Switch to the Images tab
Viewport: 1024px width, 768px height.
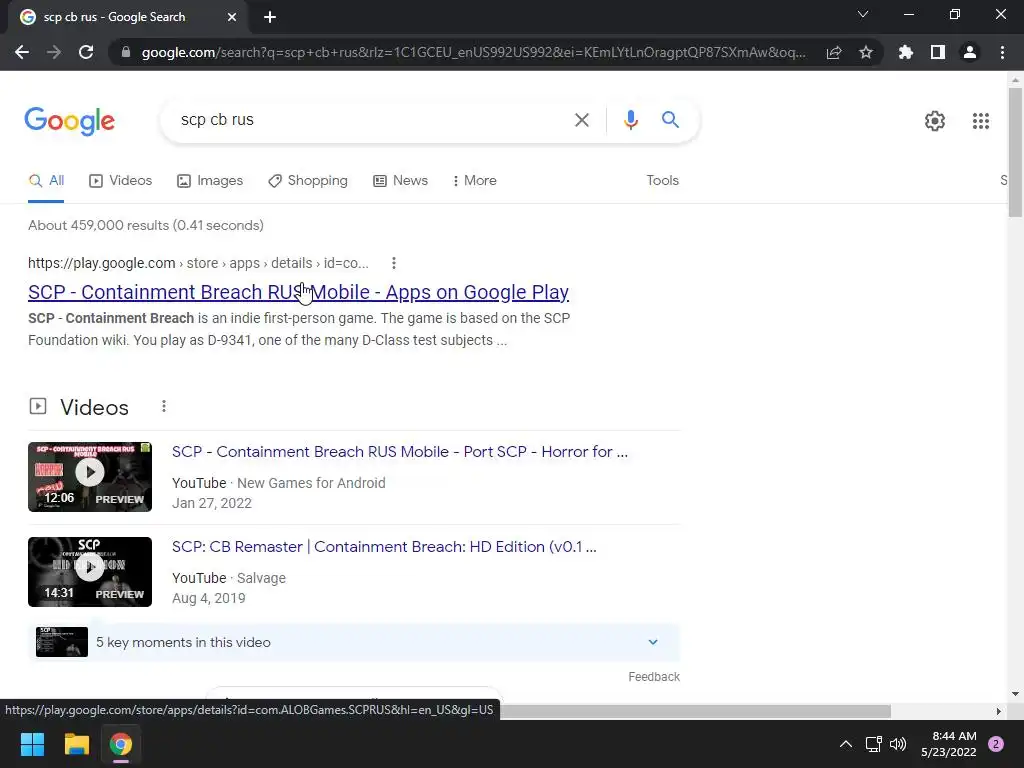coord(210,181)
